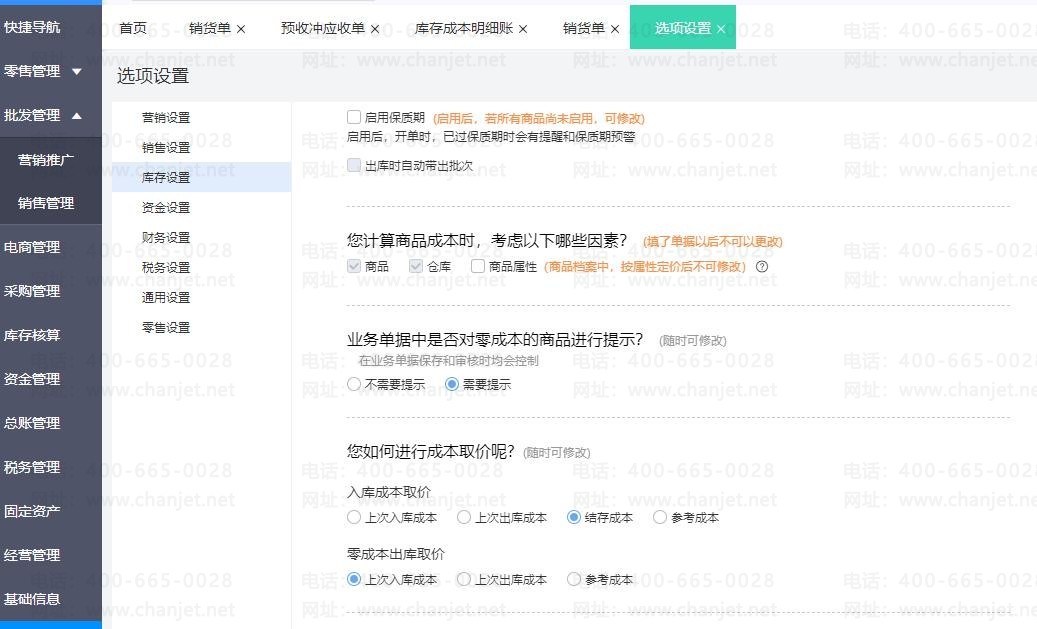Switch to 首页 tab
This screenshot has height=629, width=1037.
[133, 28]
